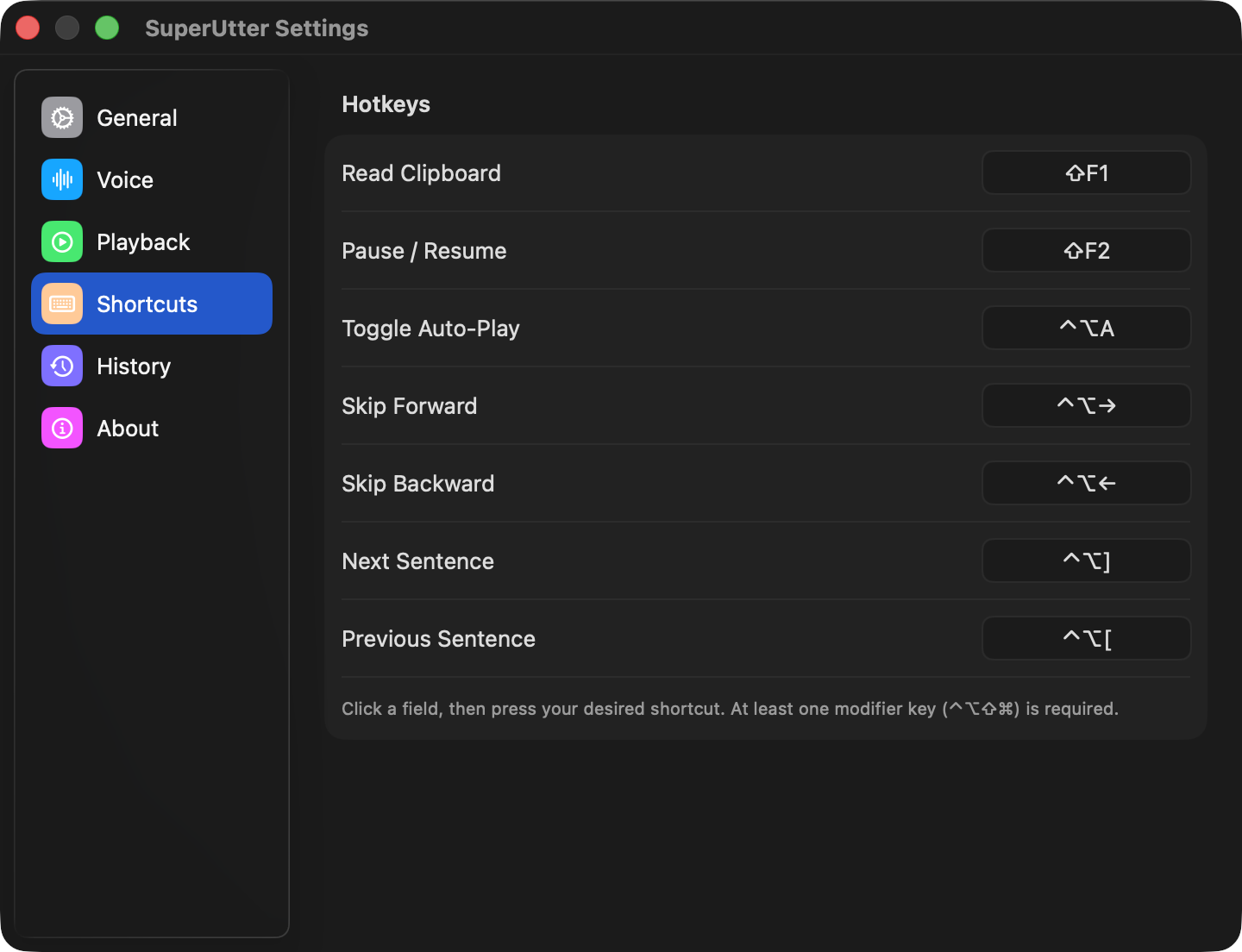Click the Next Sentence label

(x=417, y=561)
